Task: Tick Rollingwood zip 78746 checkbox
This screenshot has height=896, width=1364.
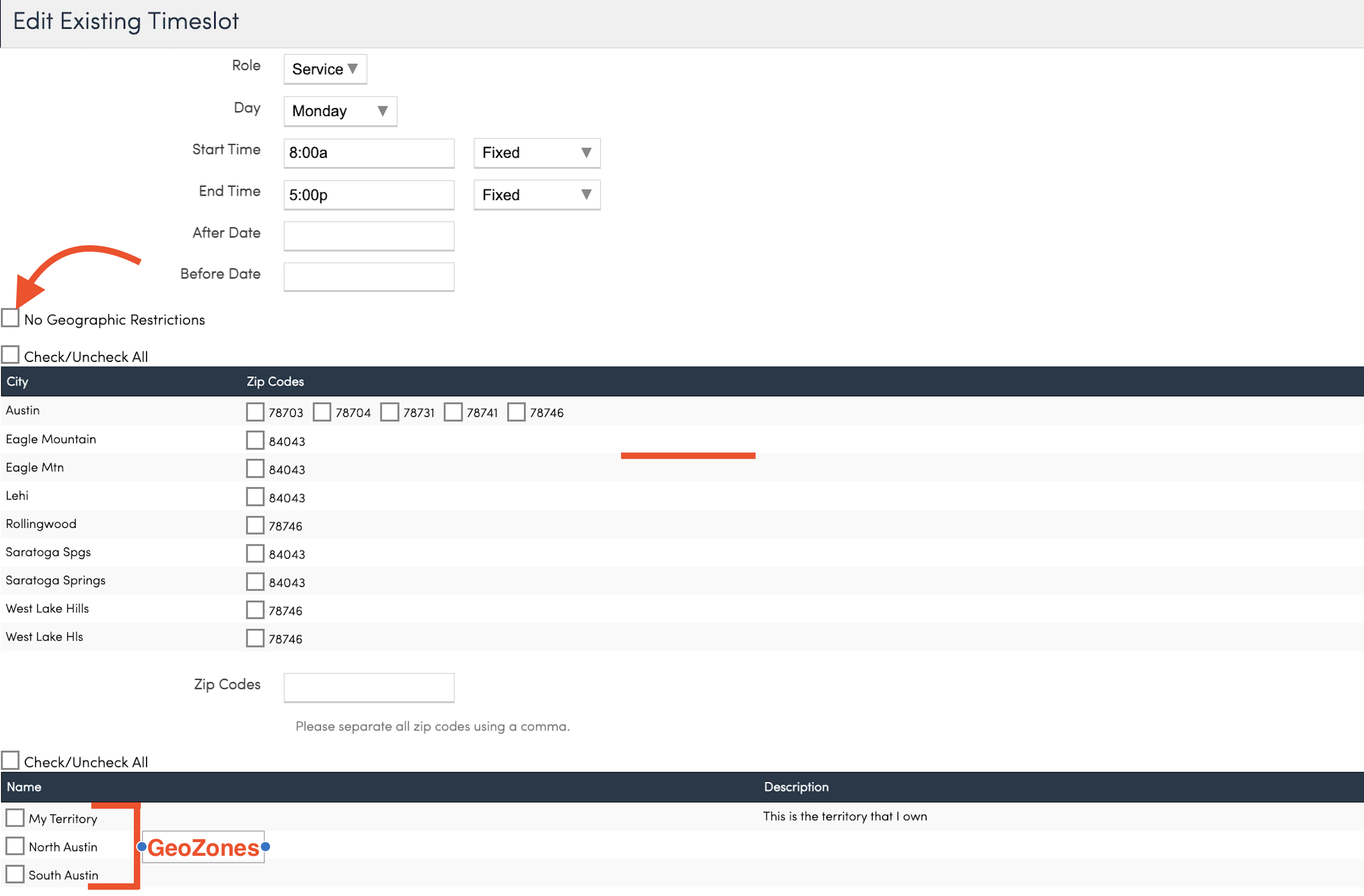Action: [x=255, y=525]
